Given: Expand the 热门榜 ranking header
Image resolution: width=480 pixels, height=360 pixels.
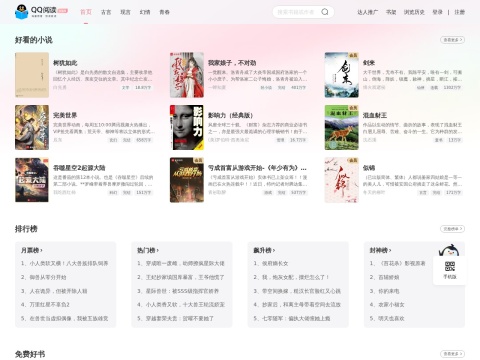Looking at the screenshot, I should [148, 250].
